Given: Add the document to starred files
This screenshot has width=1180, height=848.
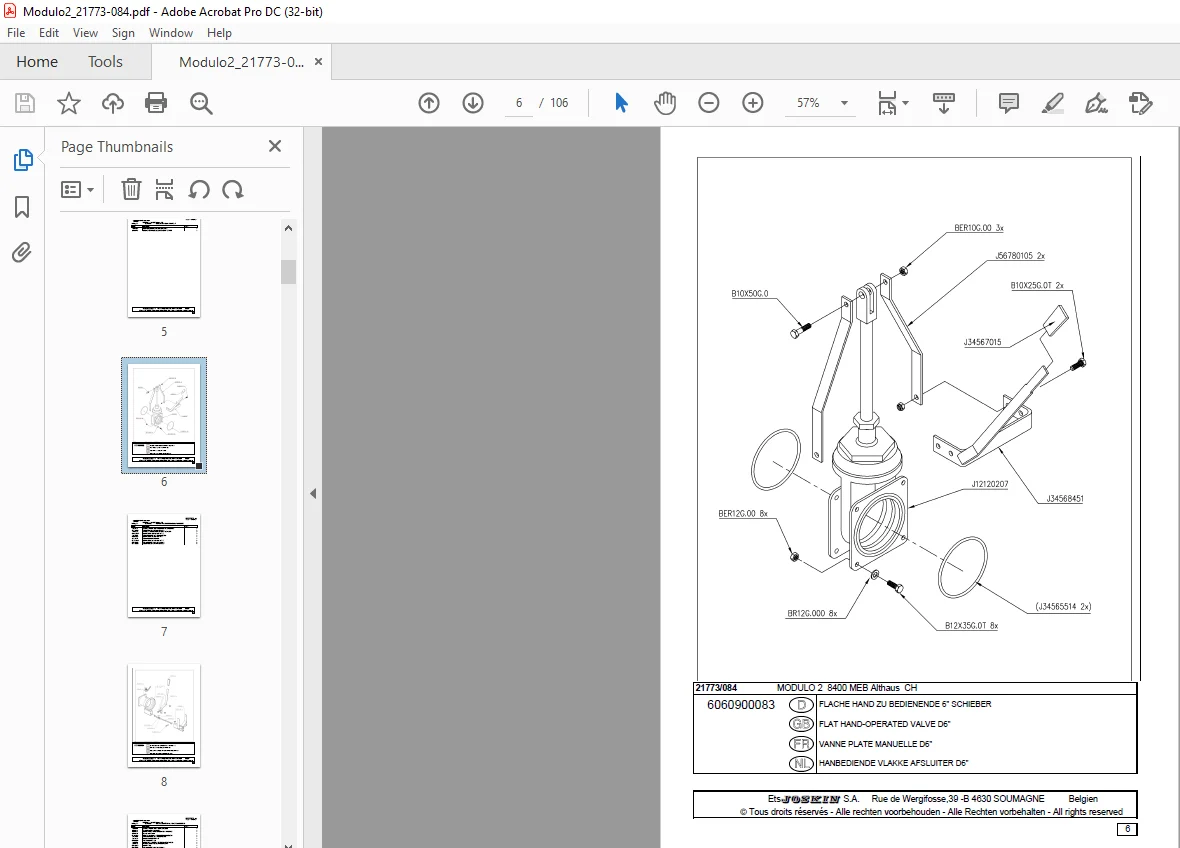Looking at the screenshot, I should tap(68, 103).
